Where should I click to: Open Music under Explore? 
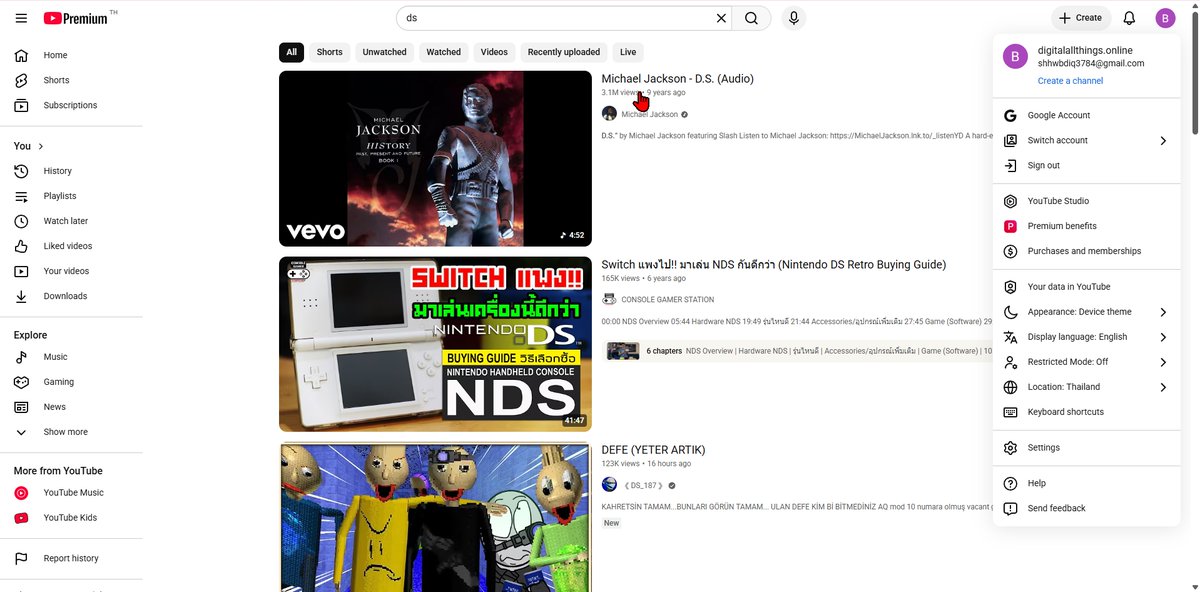(70, 357)
